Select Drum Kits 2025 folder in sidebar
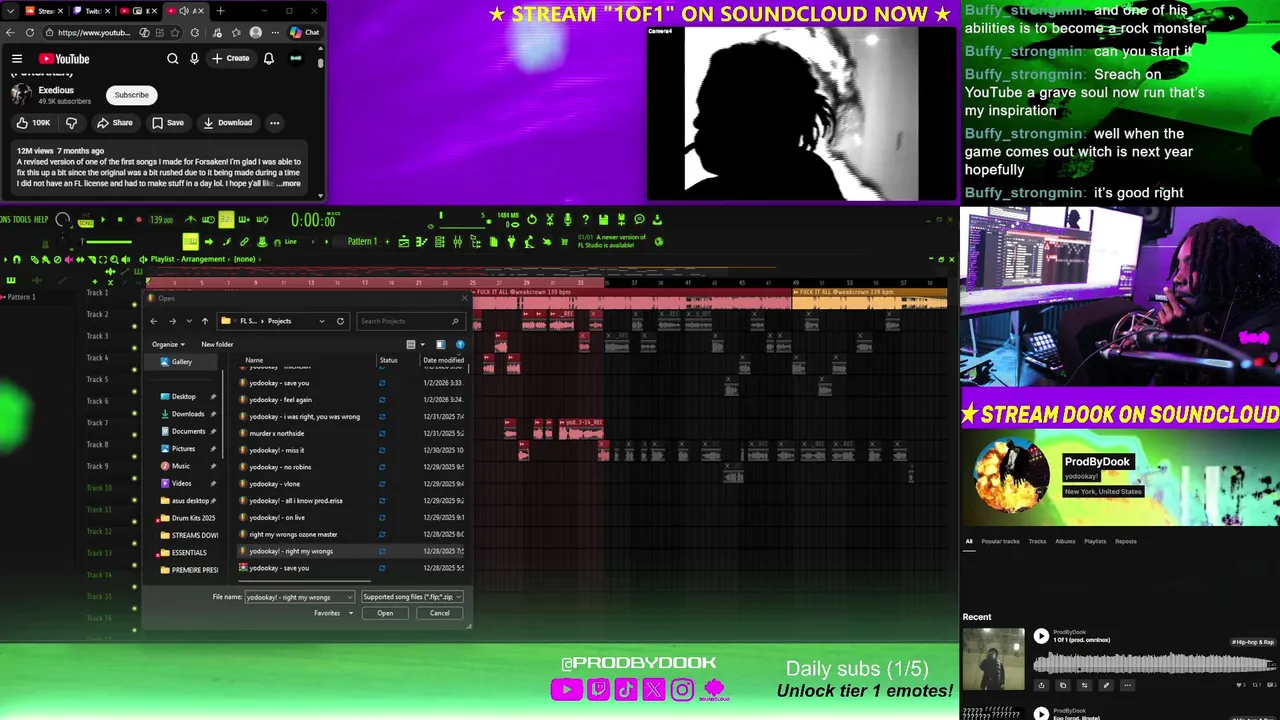Viewport: 1280px width, 720px height. coord(193,518)
